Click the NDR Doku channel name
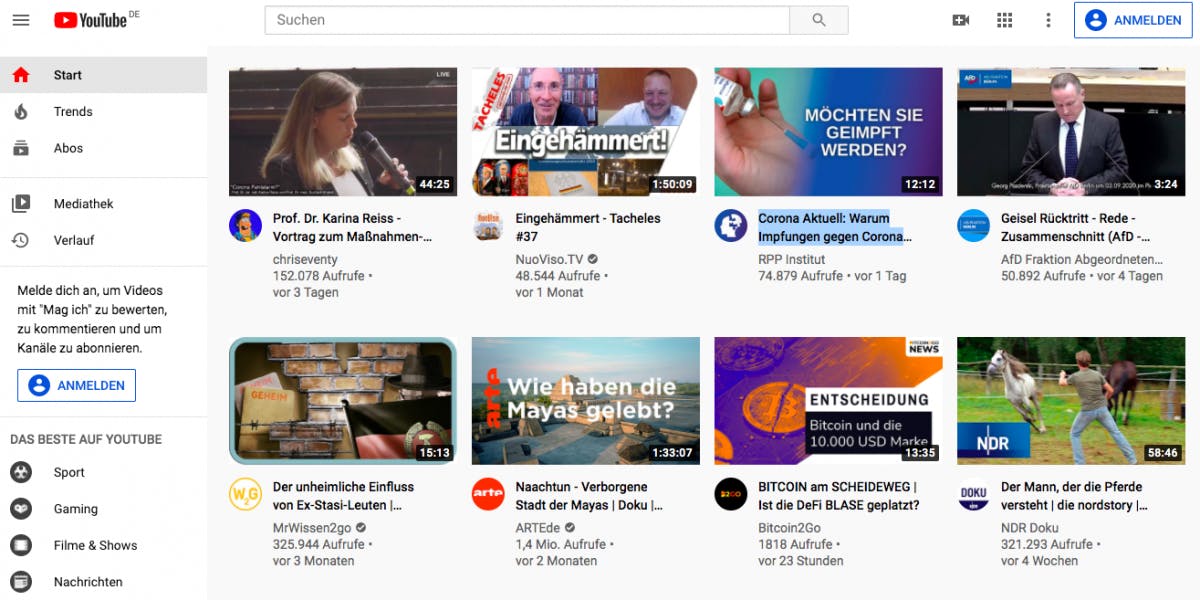The image size is (1200, 600). tap(1030, 528)
